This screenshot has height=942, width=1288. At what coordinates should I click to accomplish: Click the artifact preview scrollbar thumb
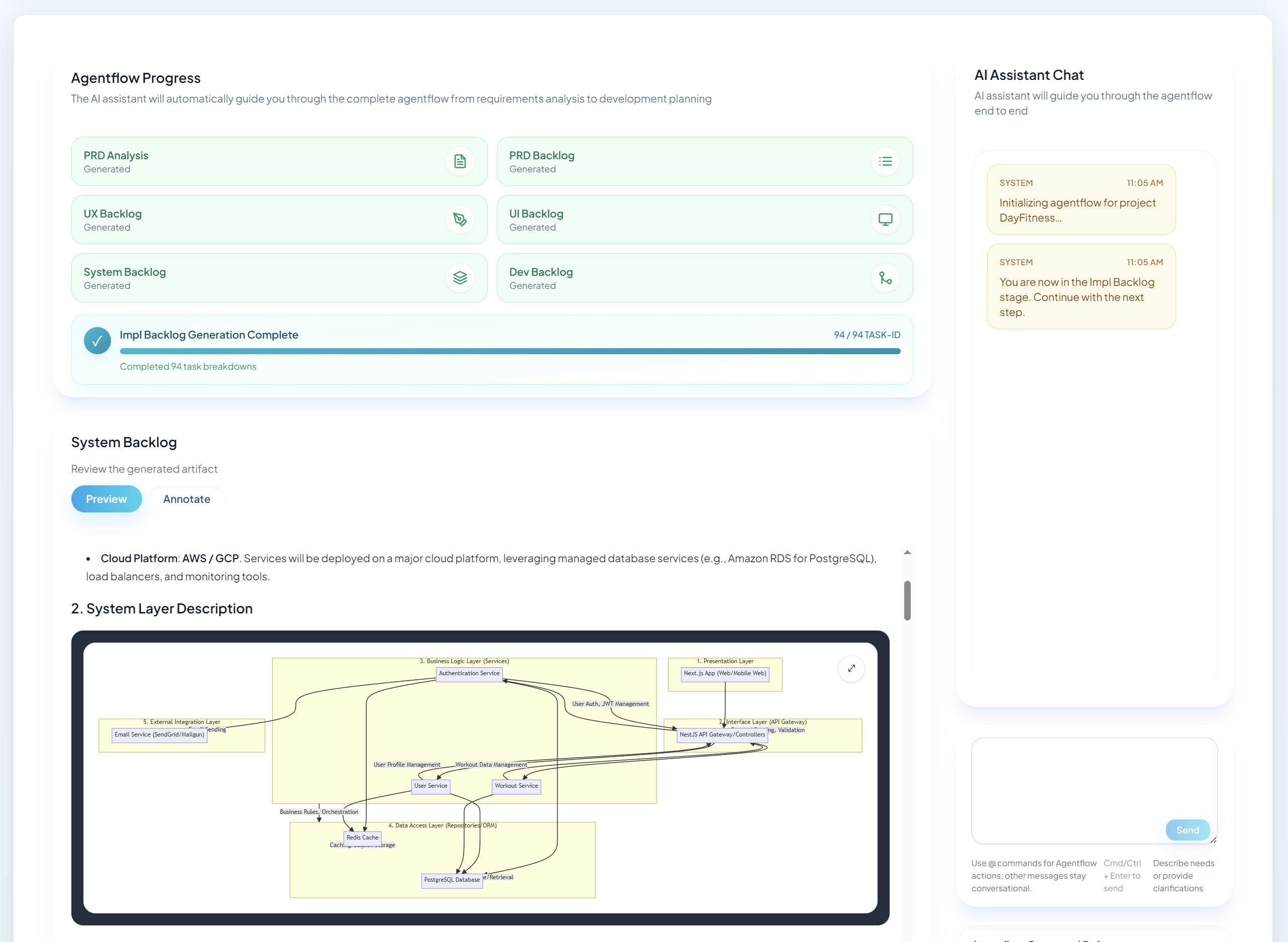pyautogui.click(x=907, y=600)
